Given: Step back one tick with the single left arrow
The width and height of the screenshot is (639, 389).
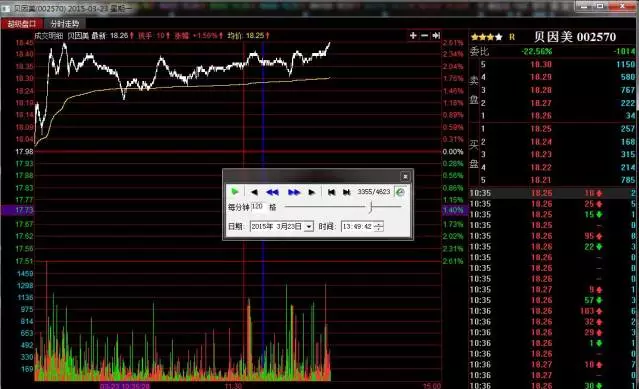Looking at the screenshot, I should tap(254, 192).
